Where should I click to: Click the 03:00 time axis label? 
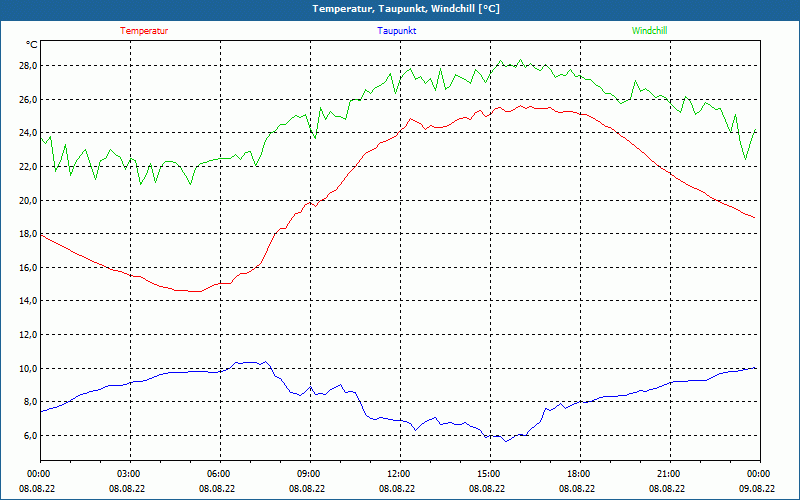[129, 474]
